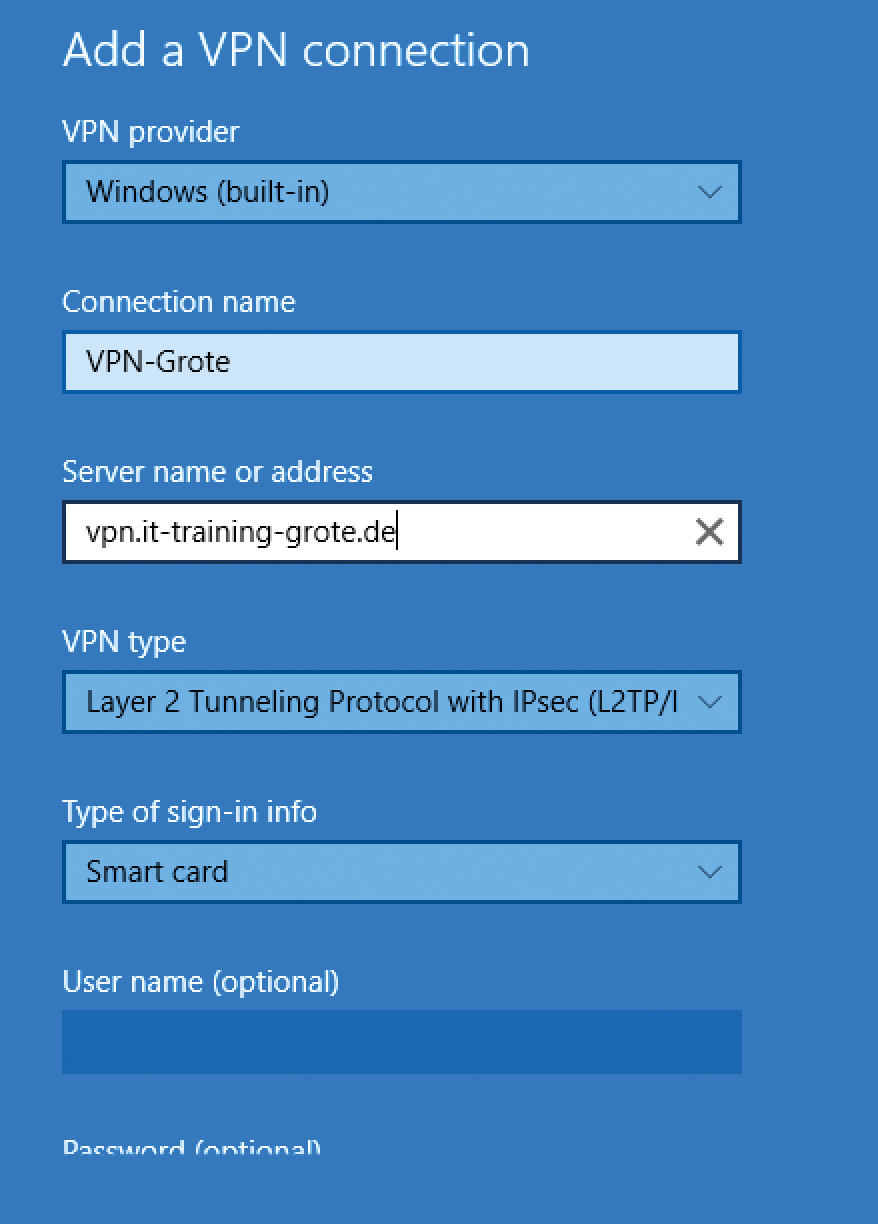The image size is (878, 1224).
Task: Place cursor after vpn.it-training-grote.de
Action: click(398, 532)
